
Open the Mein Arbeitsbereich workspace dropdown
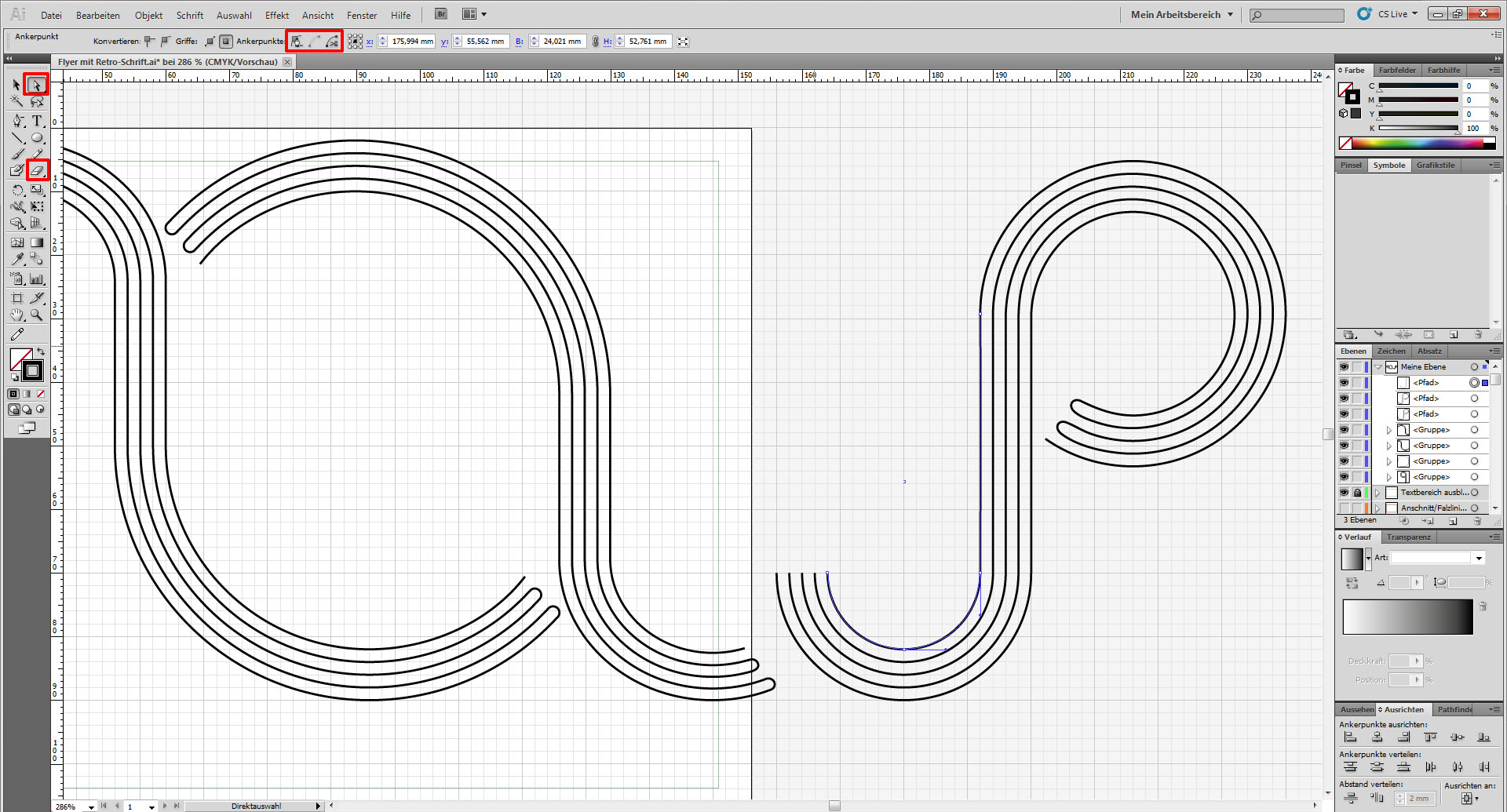click(1181, 15)
